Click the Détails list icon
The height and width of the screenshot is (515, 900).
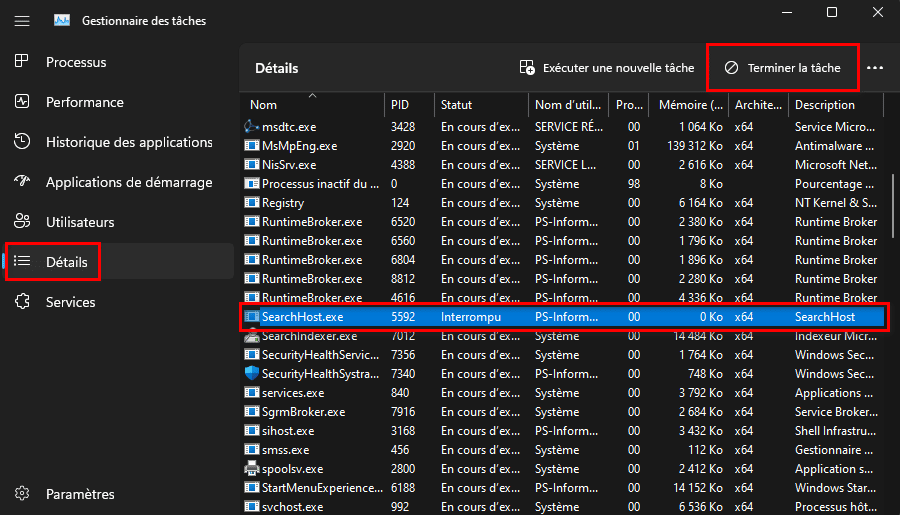(x=22, y=261)
